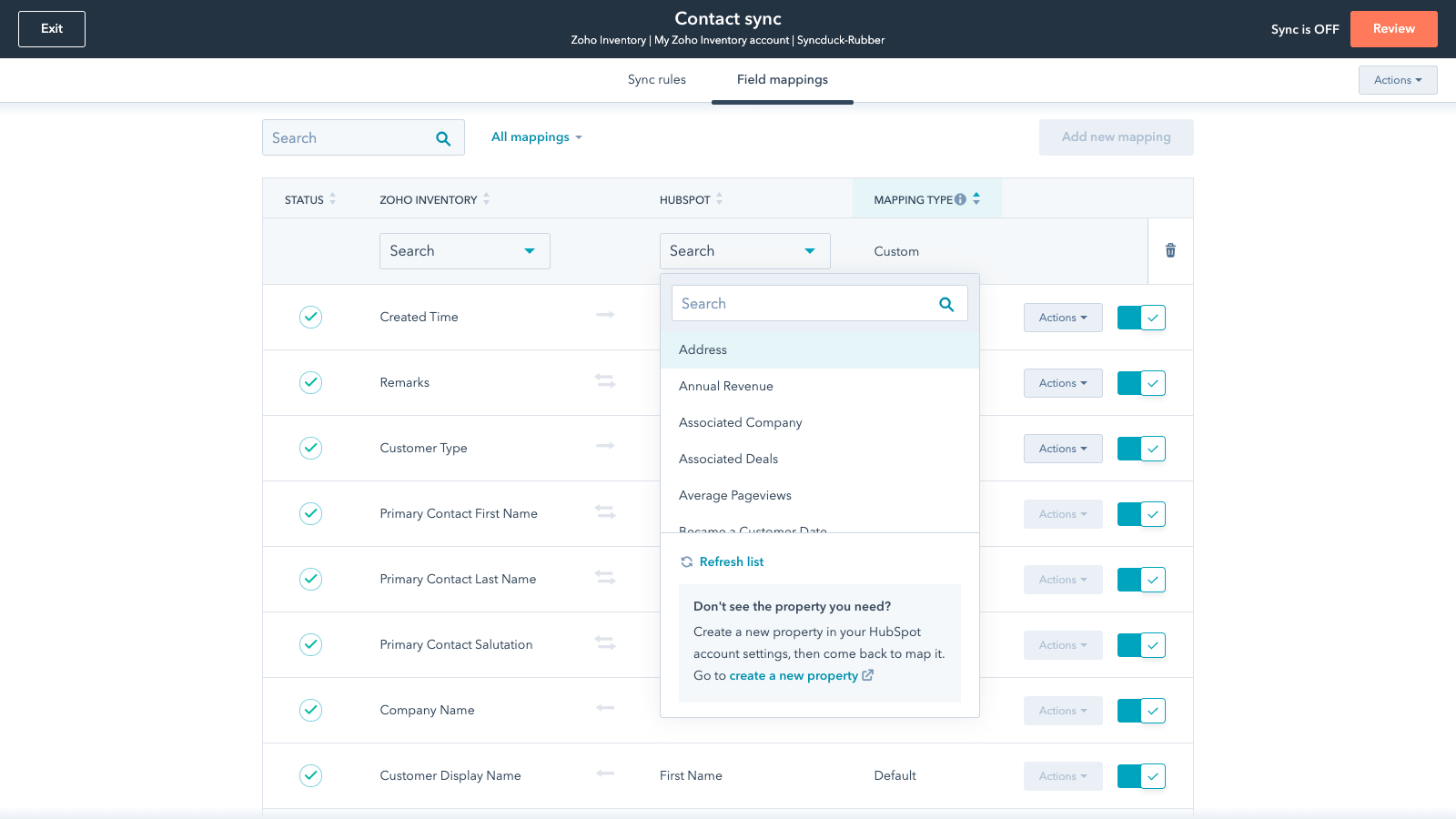Toggle off the Created Time mapping switch

[1141, 318]
